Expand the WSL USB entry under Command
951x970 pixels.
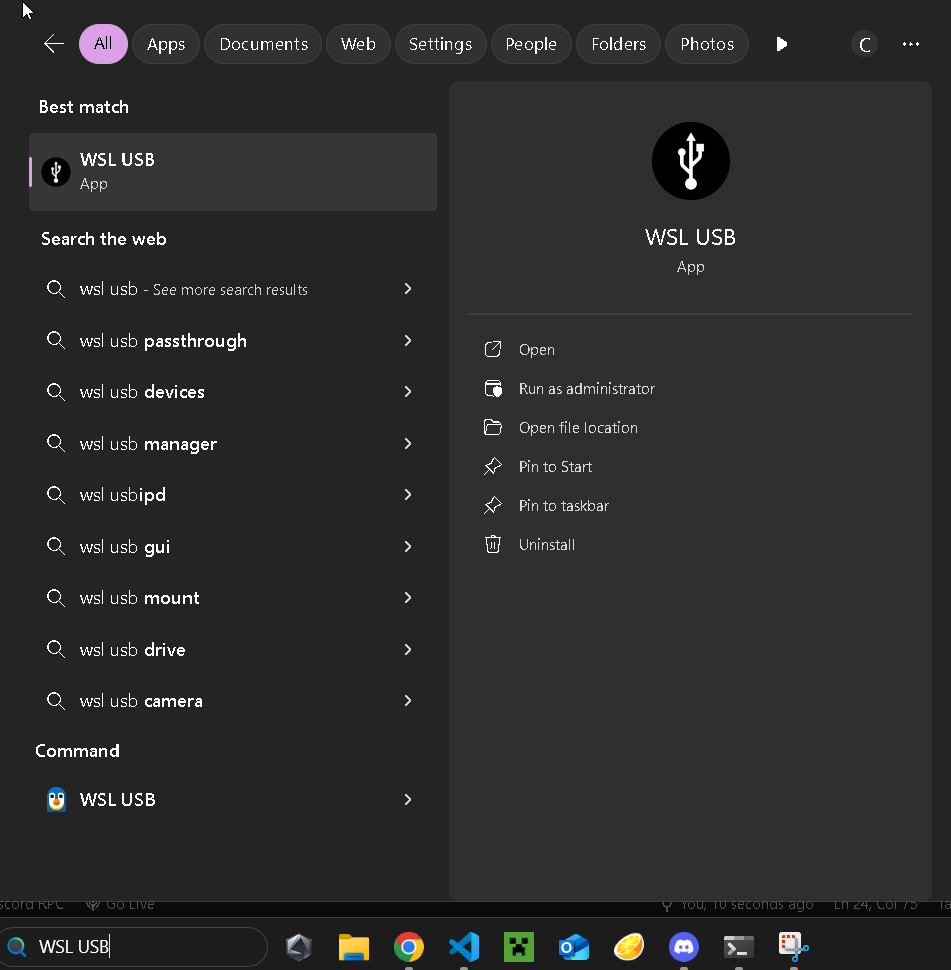(408, 799)
